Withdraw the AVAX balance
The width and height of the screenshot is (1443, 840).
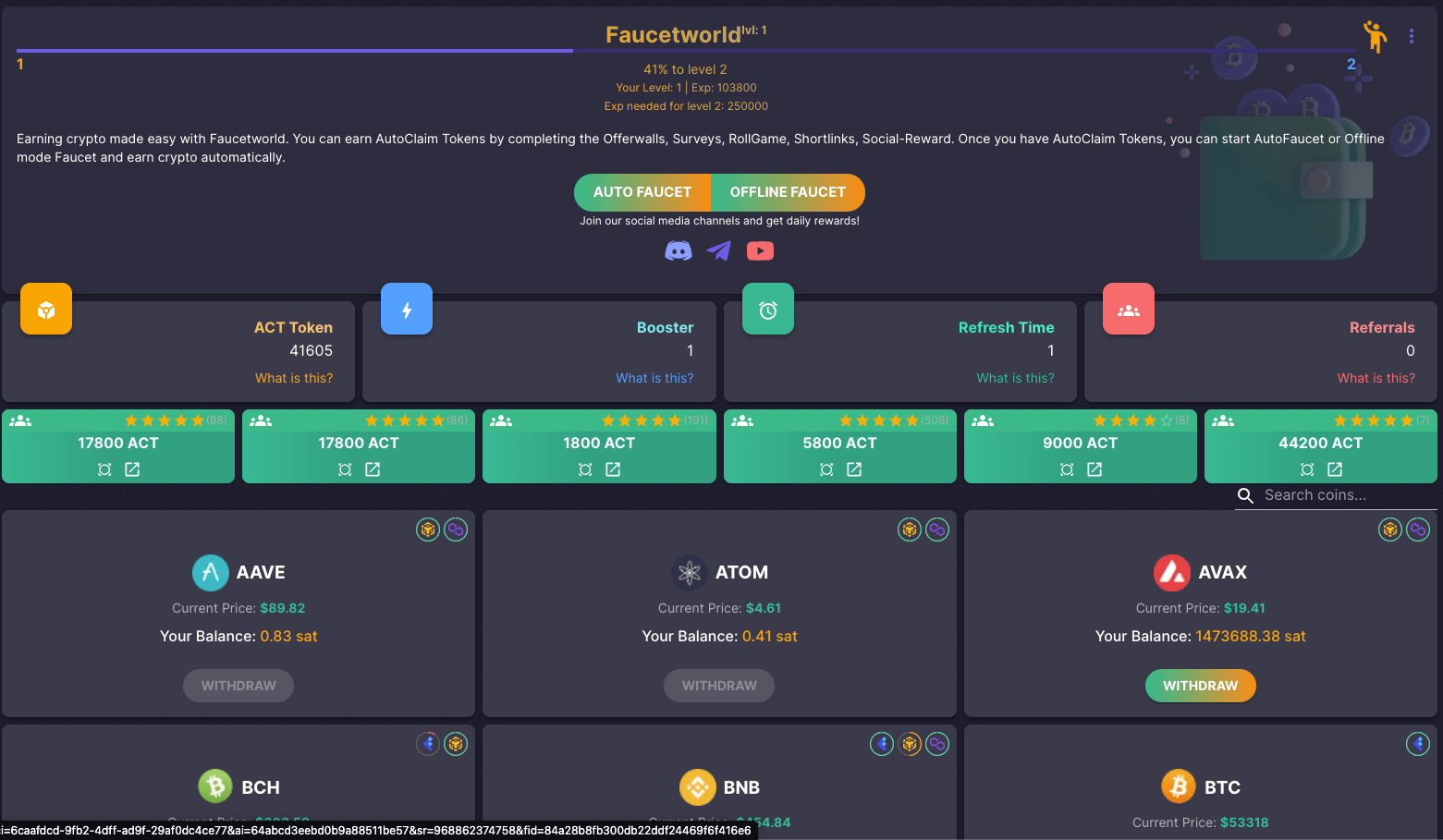[1200, 686]
